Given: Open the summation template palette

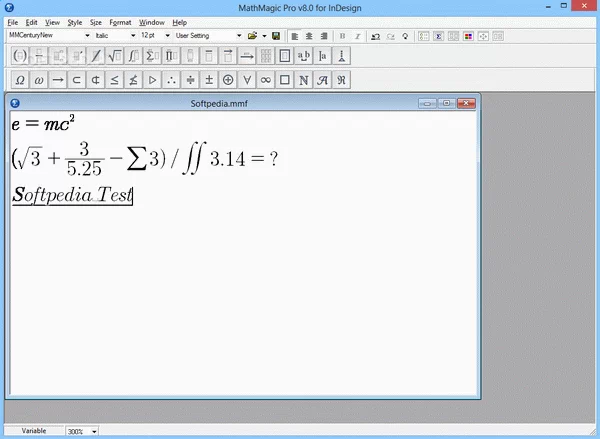Looking at the screenshot, I should [x=152, y=56].
